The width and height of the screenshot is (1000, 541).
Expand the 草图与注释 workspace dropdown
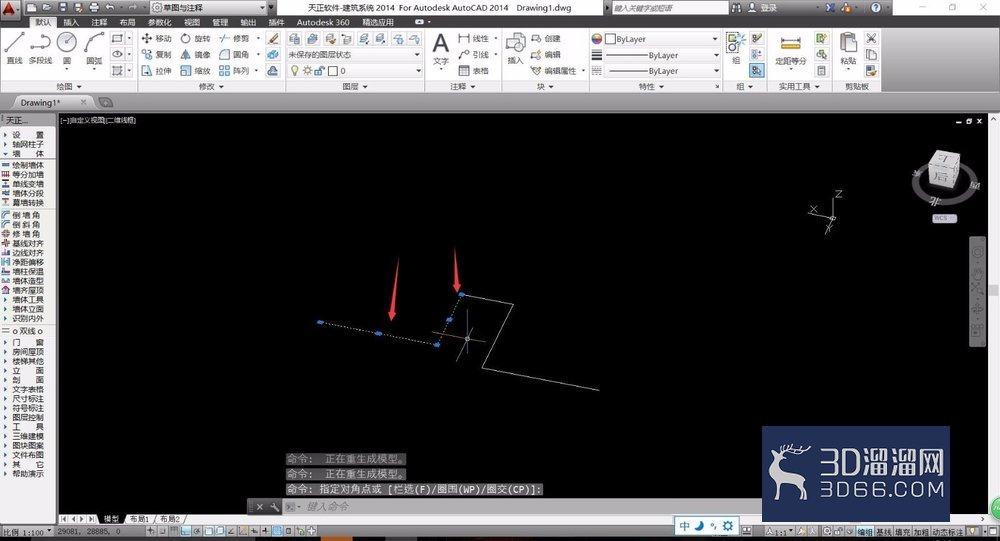(209, 8)
